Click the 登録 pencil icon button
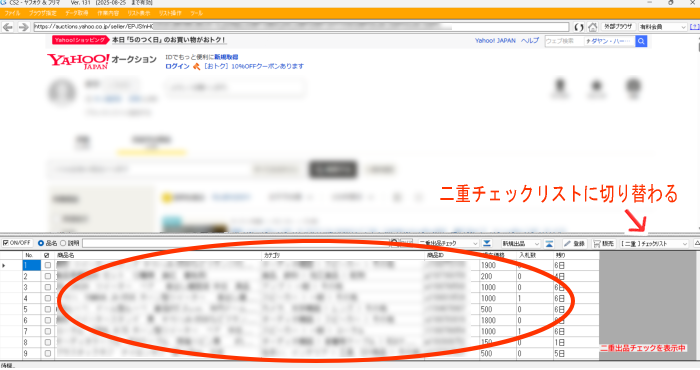700x370 pixels. tap(575, 243)
